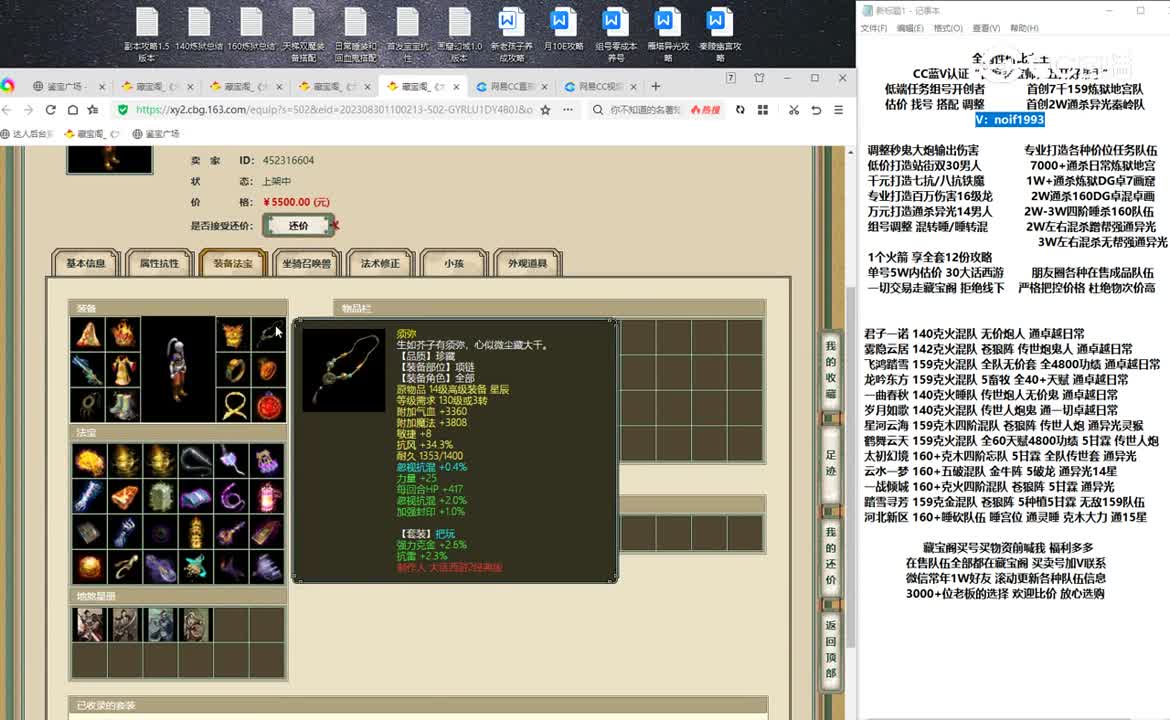
Task: Select the pink lantern artifact in 法宝
Action: pos(267,496)
